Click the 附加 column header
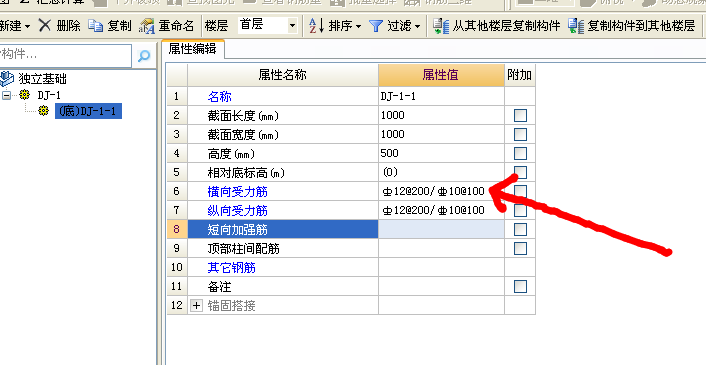 pyautogui.click(x=520, y=75)
